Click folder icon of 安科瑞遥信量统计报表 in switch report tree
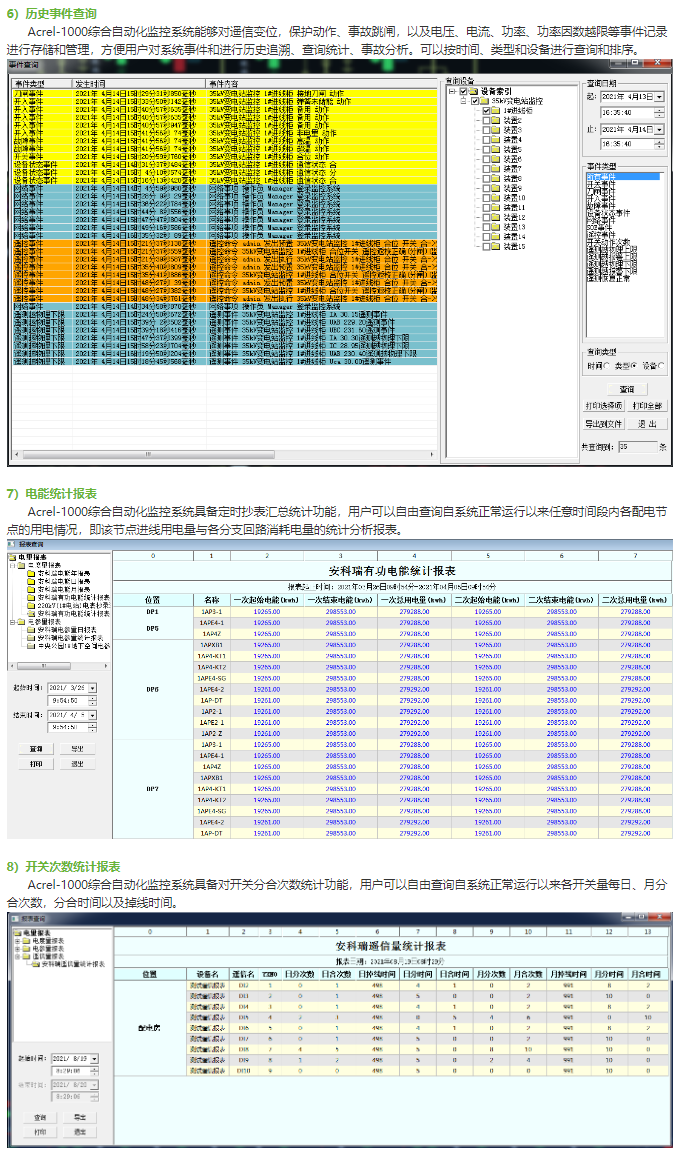Image resolution: width=678 pixels, height=1152 pixels. coord(36,964)
